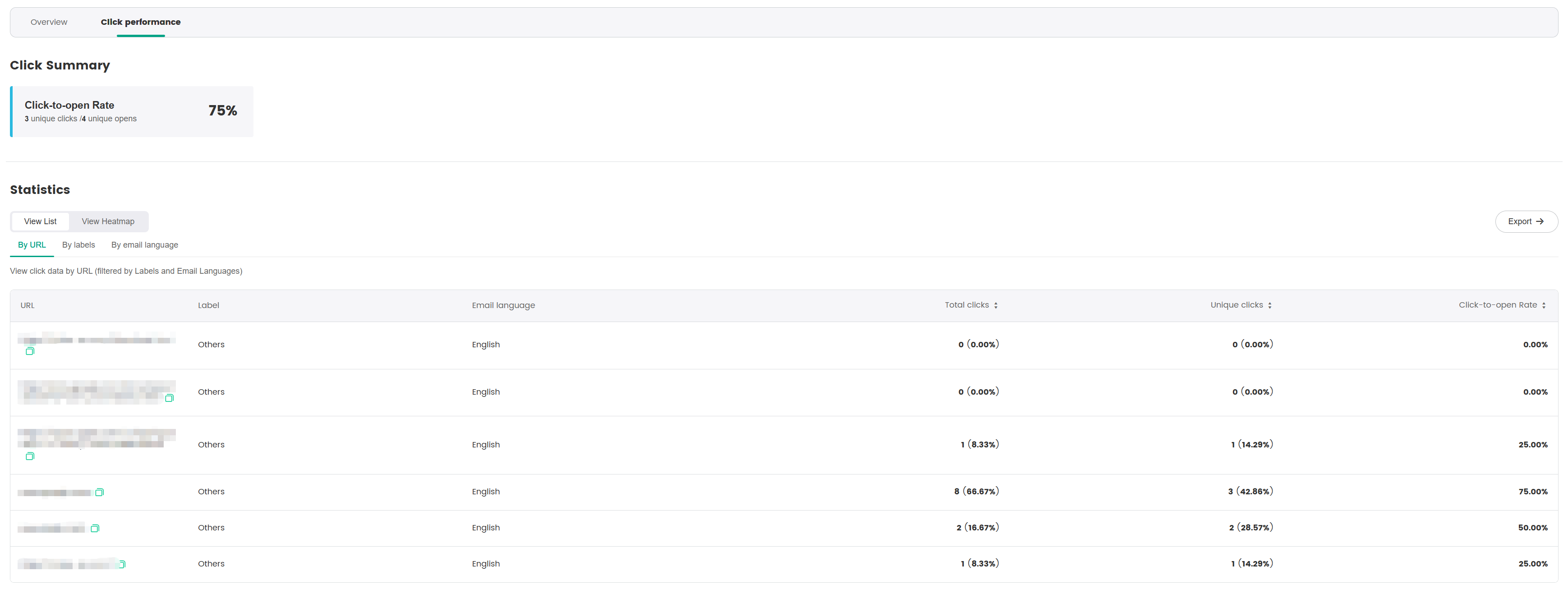
Task: Switch to View Heatmap mode
Action: tap(108, 221)
